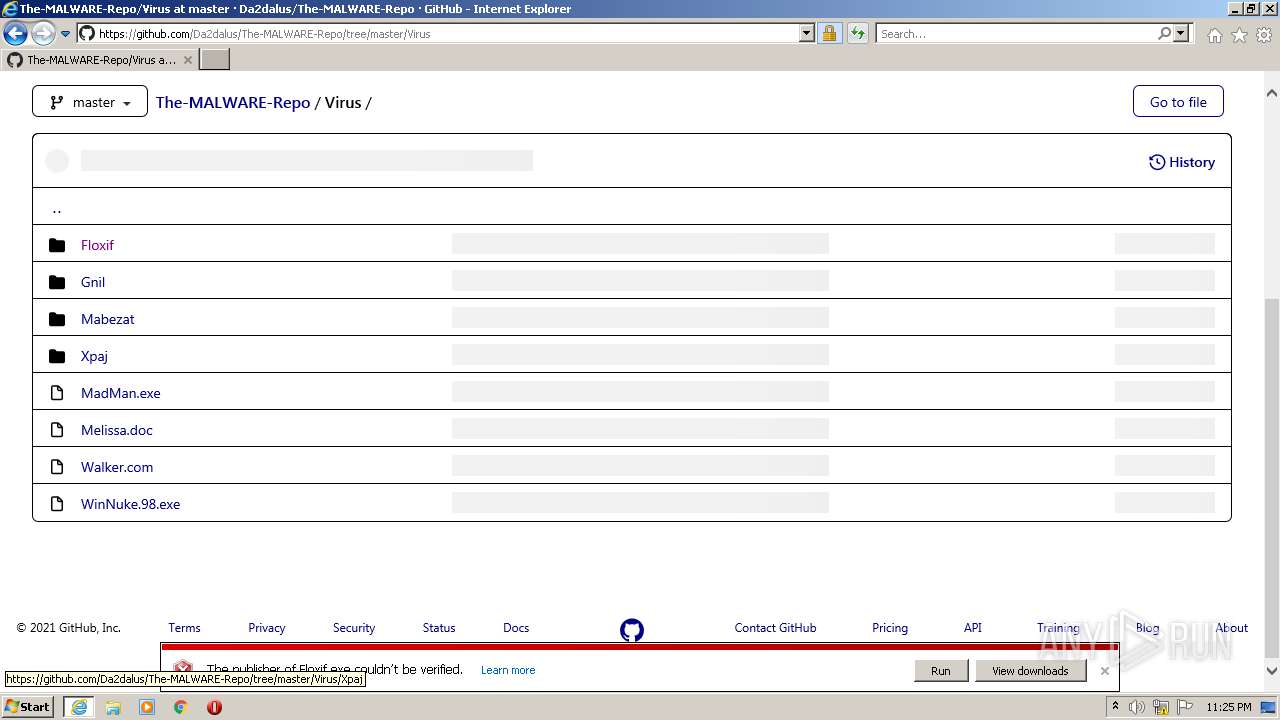Show hidden tray icons arrow
This screenshot has width=1280, height=720.
tap(1115, 707)
